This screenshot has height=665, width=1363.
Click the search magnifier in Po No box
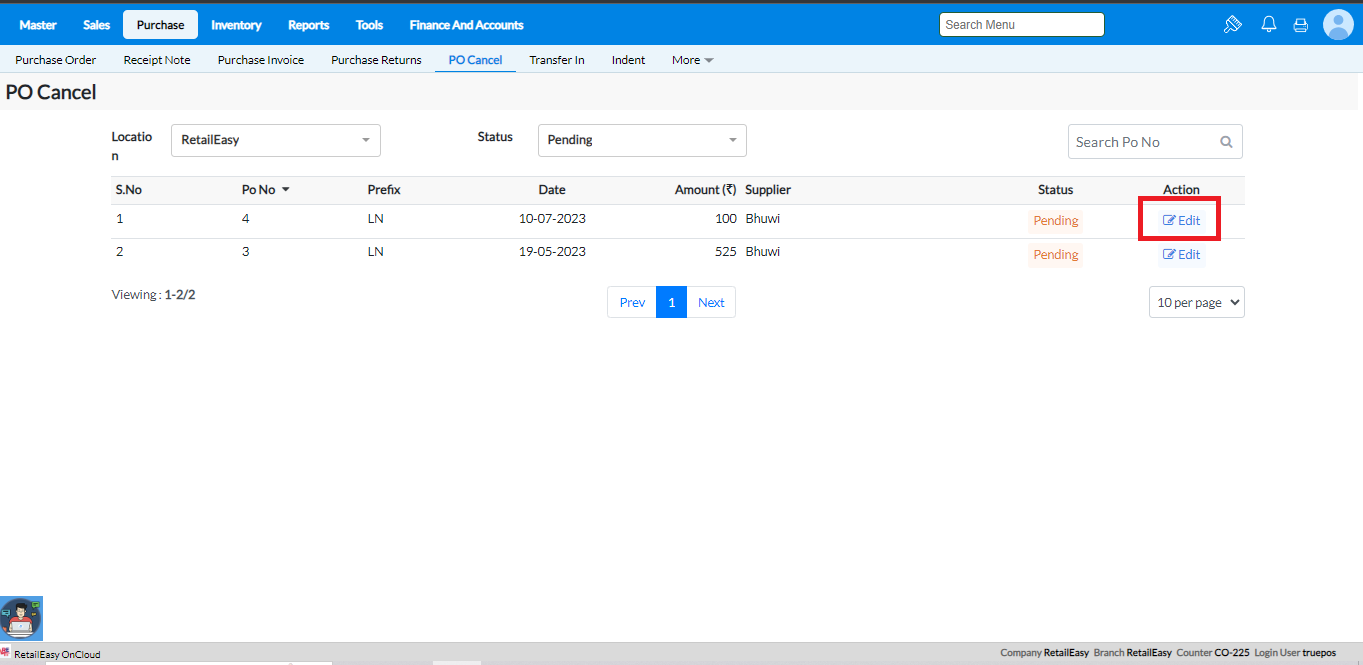1226,142
